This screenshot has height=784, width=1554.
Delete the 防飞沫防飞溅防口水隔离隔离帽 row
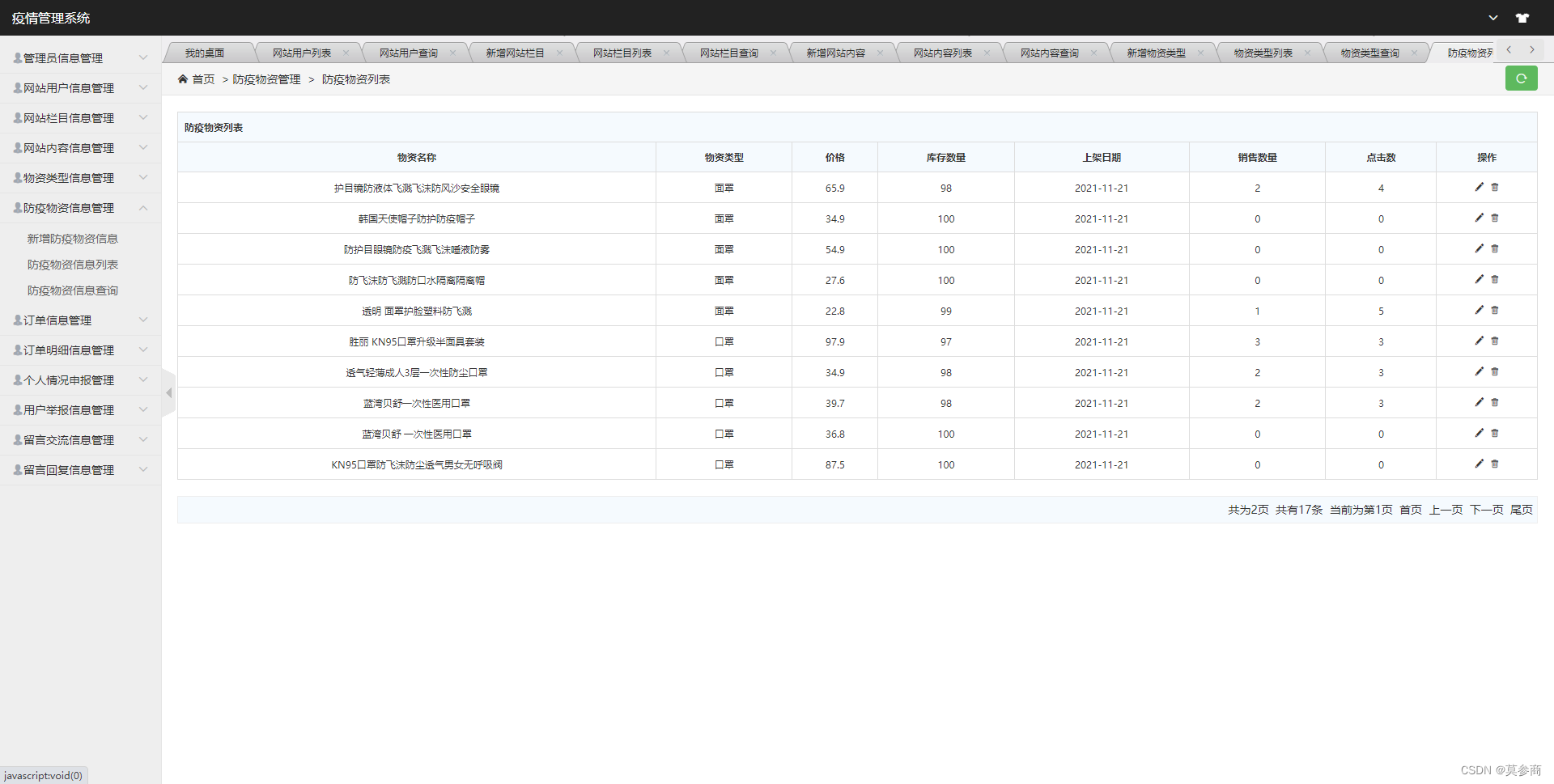(x=1495, y=279)
